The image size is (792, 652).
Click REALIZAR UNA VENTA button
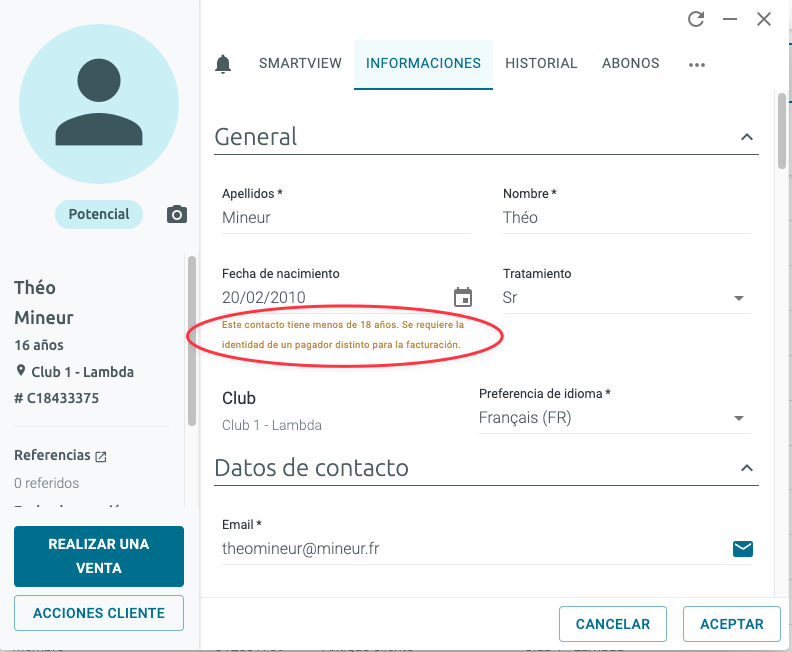pos(99,556)
